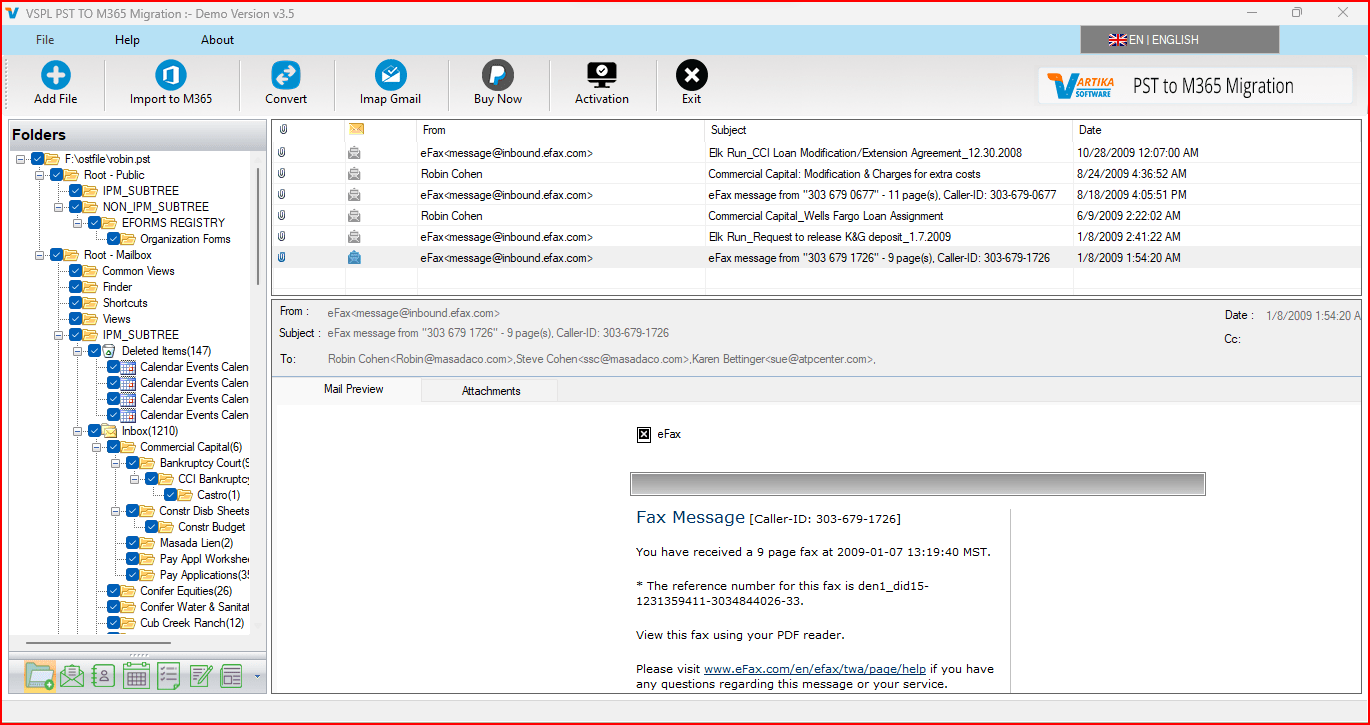Switch to the notes pencil icon
This screenshot has width=1370, height=725.
[x=201, y=676]
